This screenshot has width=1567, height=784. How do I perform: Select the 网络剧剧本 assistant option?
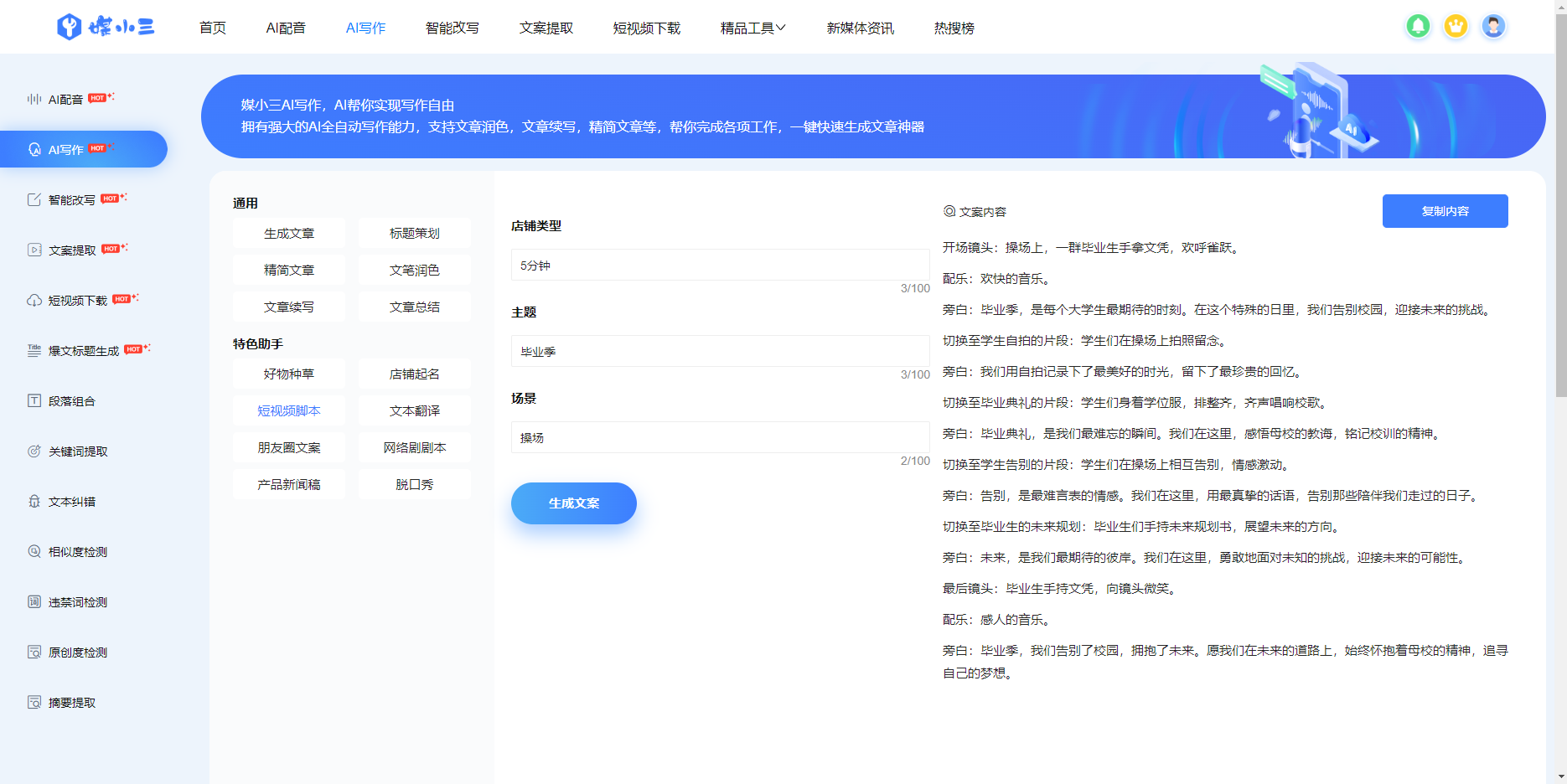(415, 448)
